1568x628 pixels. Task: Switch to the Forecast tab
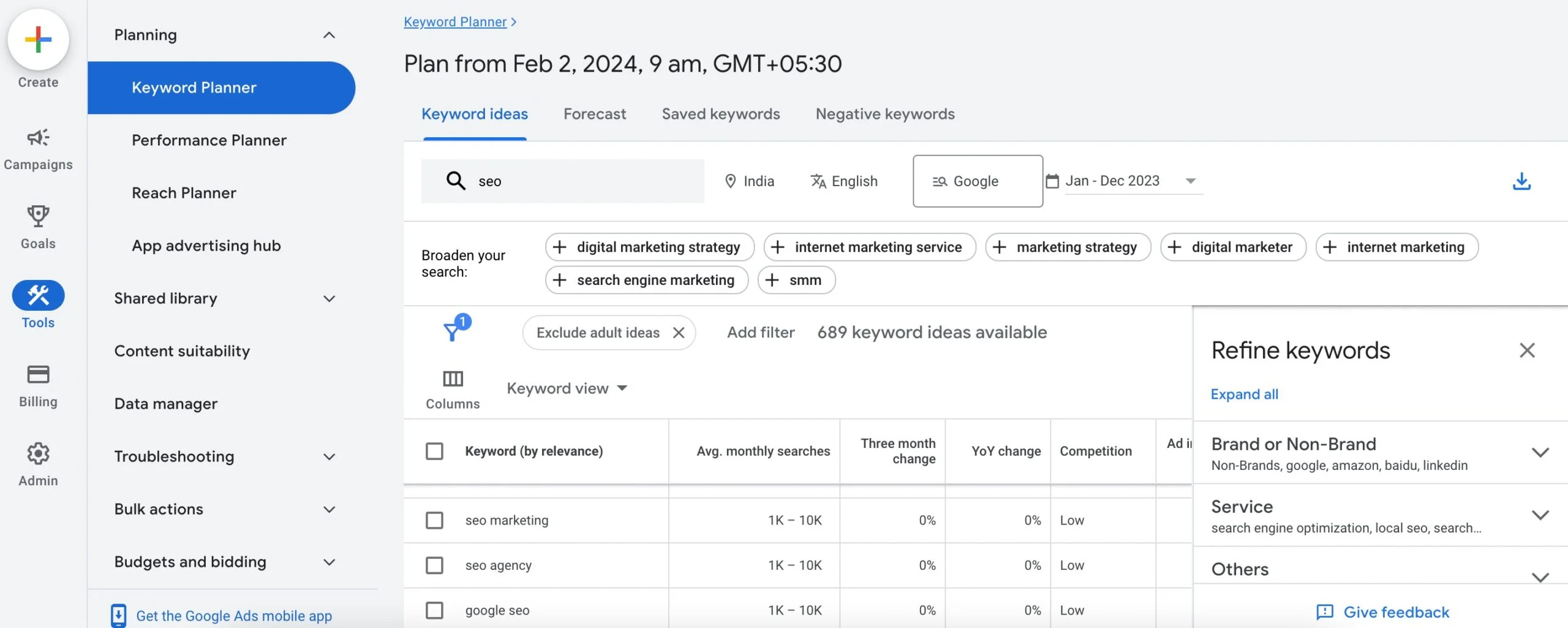coord(595,114)
